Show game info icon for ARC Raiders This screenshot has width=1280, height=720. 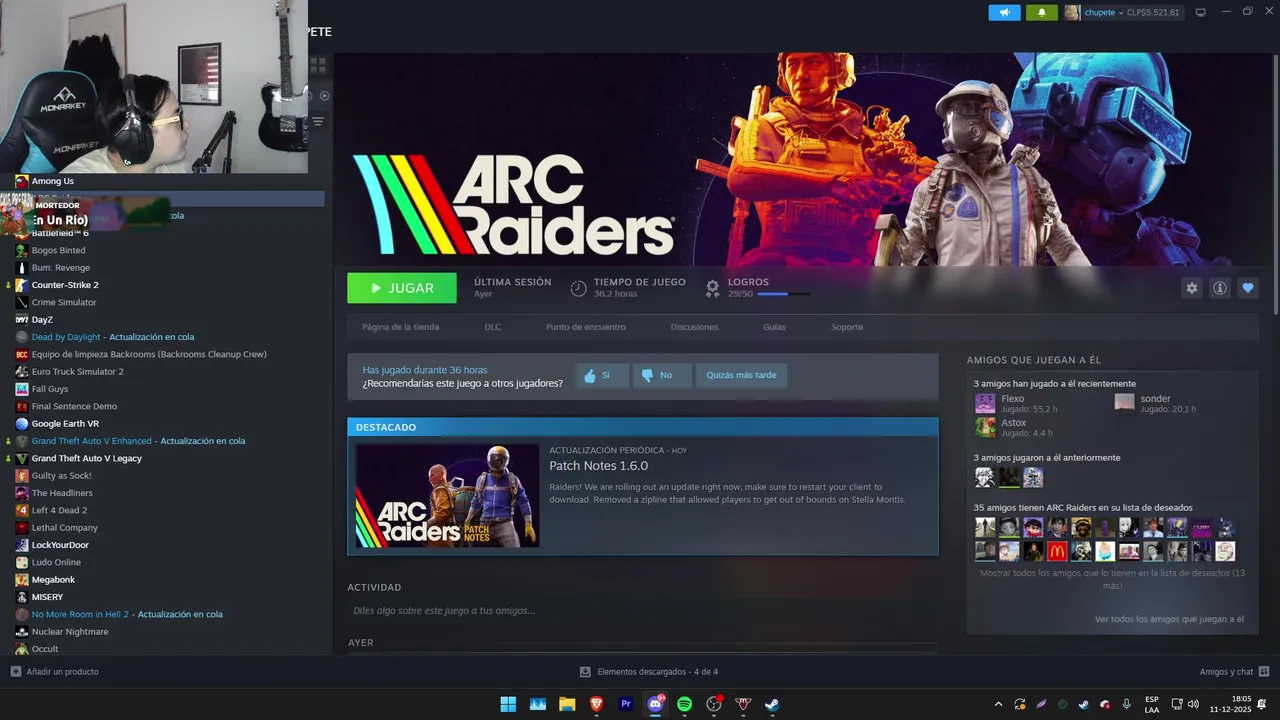tap(1219, 288)
